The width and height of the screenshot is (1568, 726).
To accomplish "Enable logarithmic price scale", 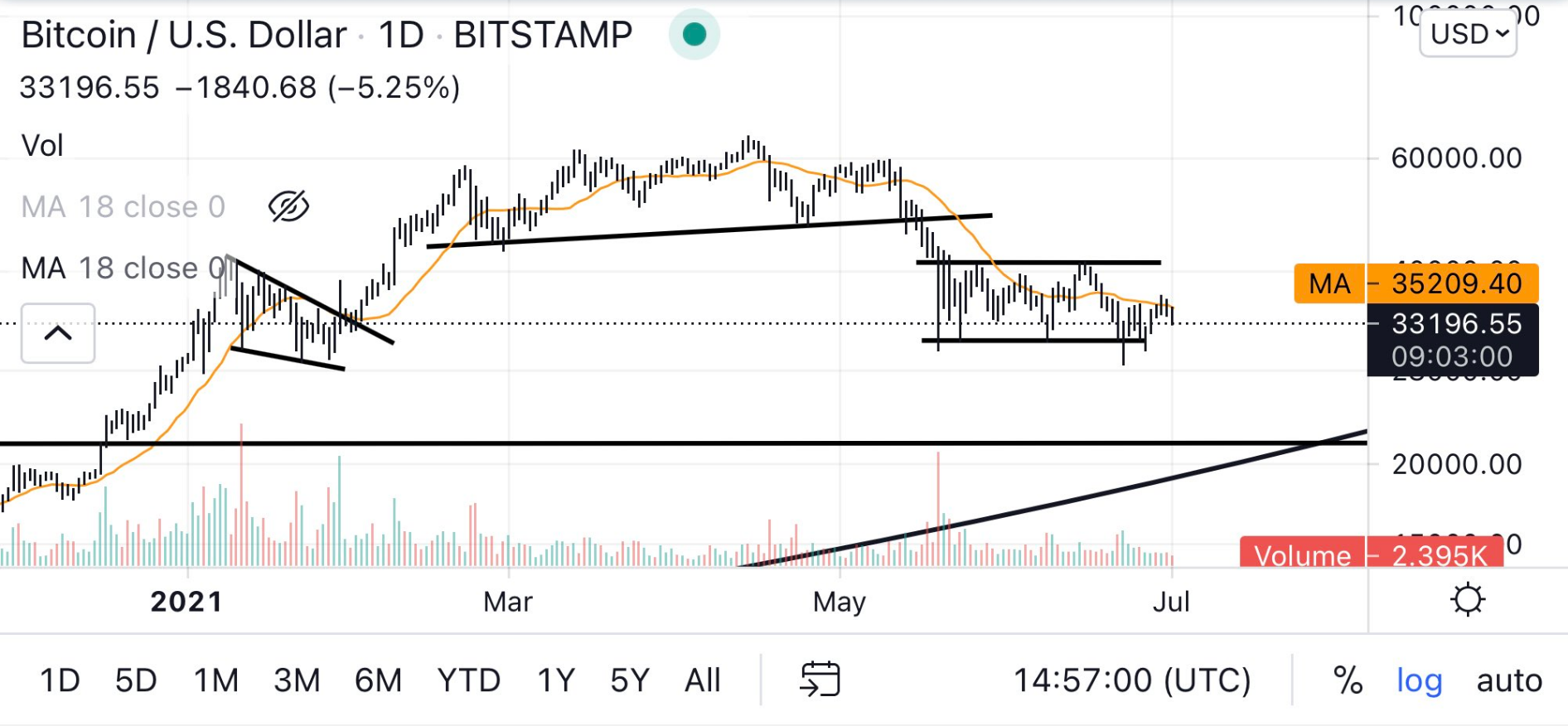I will click(1420, 681).
